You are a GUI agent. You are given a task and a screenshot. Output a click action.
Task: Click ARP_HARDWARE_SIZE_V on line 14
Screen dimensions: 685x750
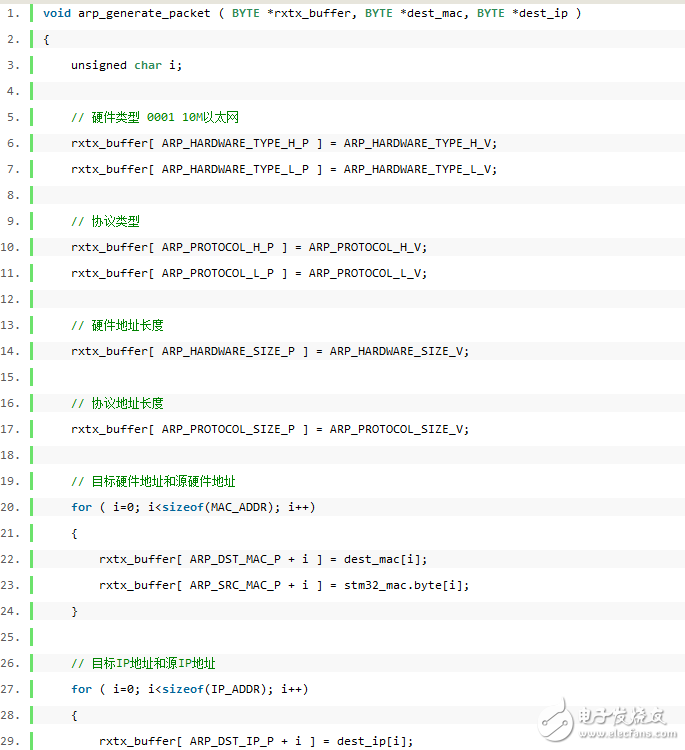397,351
